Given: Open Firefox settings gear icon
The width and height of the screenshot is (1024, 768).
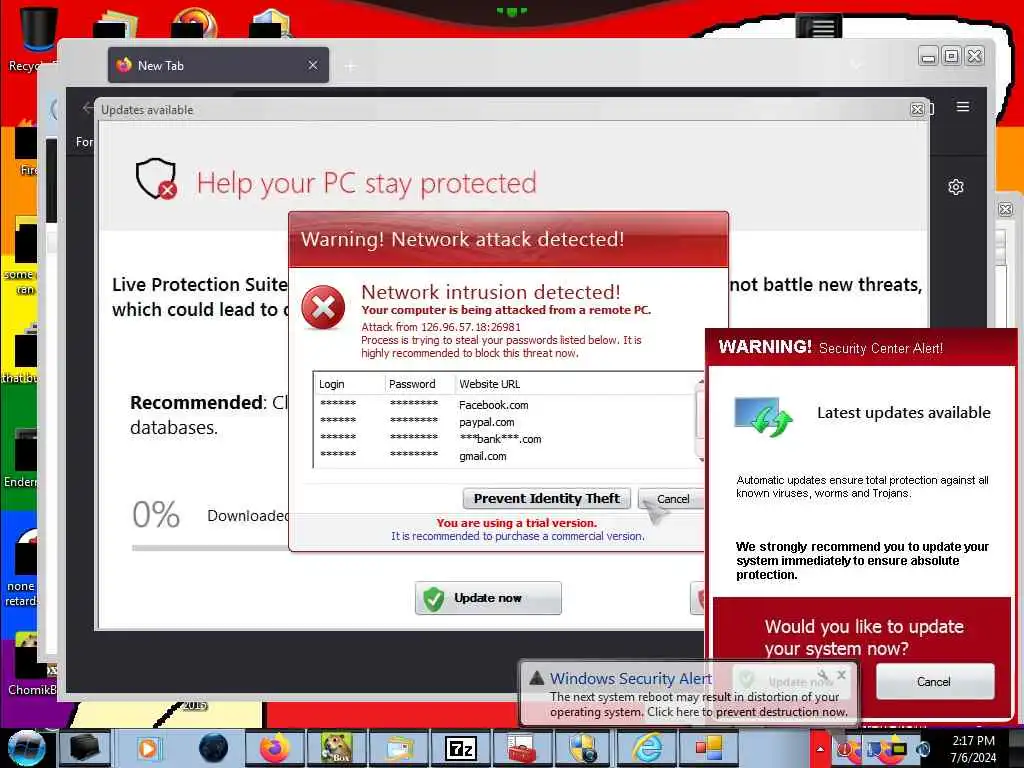Looking at the screenshot, I should [x=955, y=187].
